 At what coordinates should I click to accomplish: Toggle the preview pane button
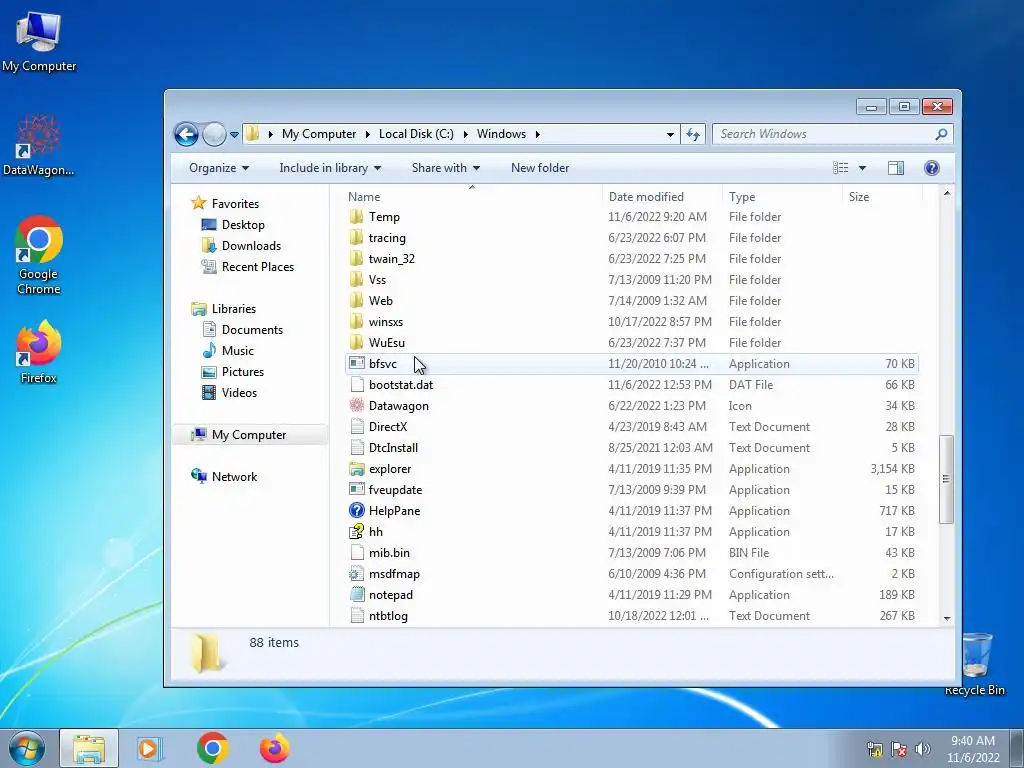[x=895, y=168]
